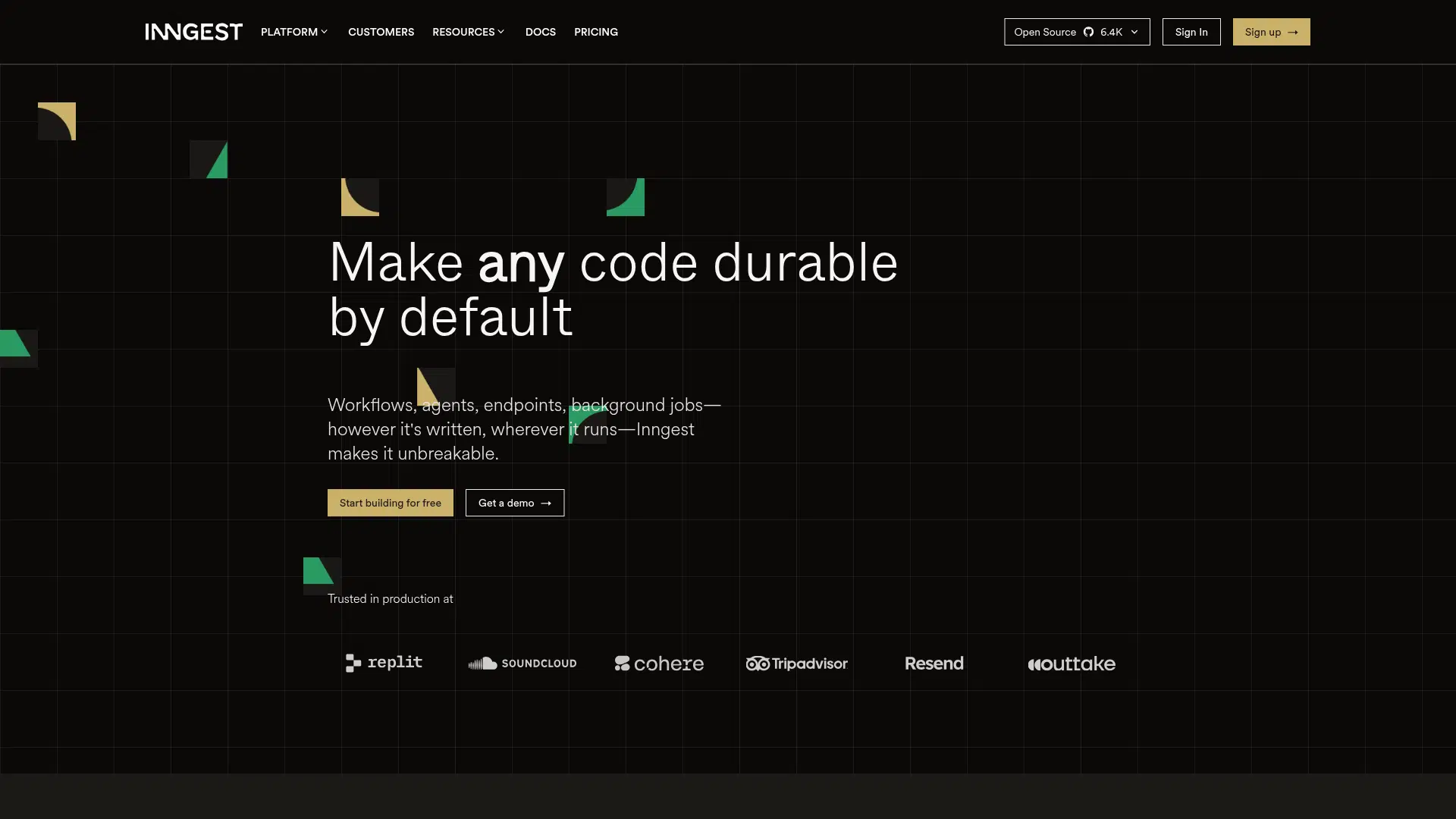Click the GitHub icon beside 6.4K
This screenshot has height=819, width=1456.
pos(1088,32)
